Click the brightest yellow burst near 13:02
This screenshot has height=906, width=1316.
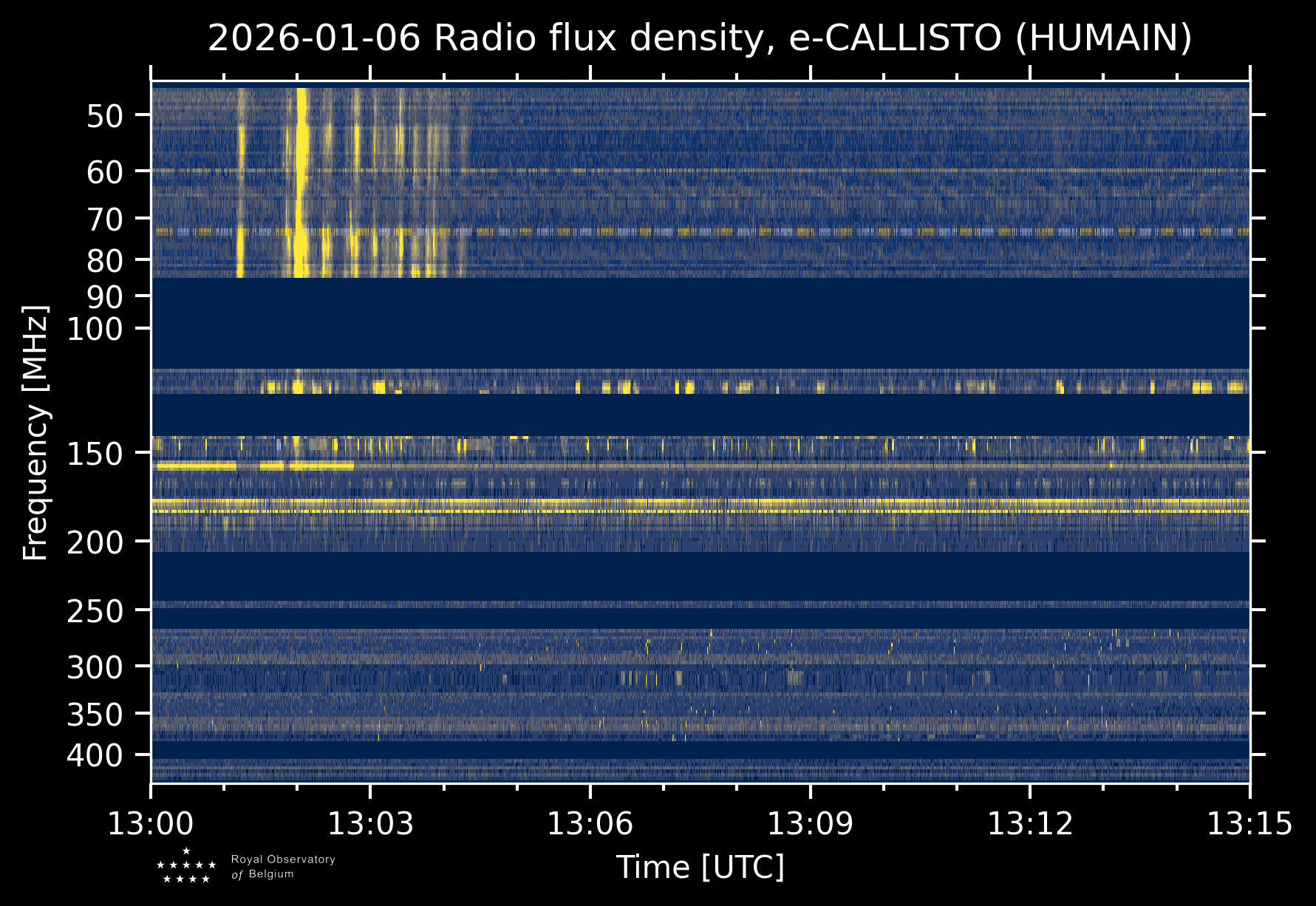301,183
